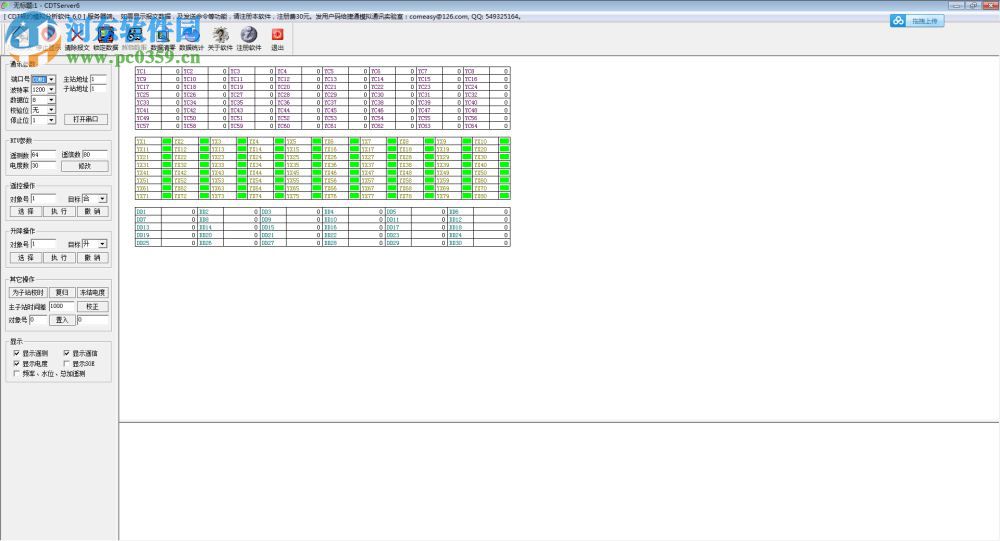Click the 主子站时间差 field showing 1000
This screenshot has height=541, width=1000.
click(61, 307)
